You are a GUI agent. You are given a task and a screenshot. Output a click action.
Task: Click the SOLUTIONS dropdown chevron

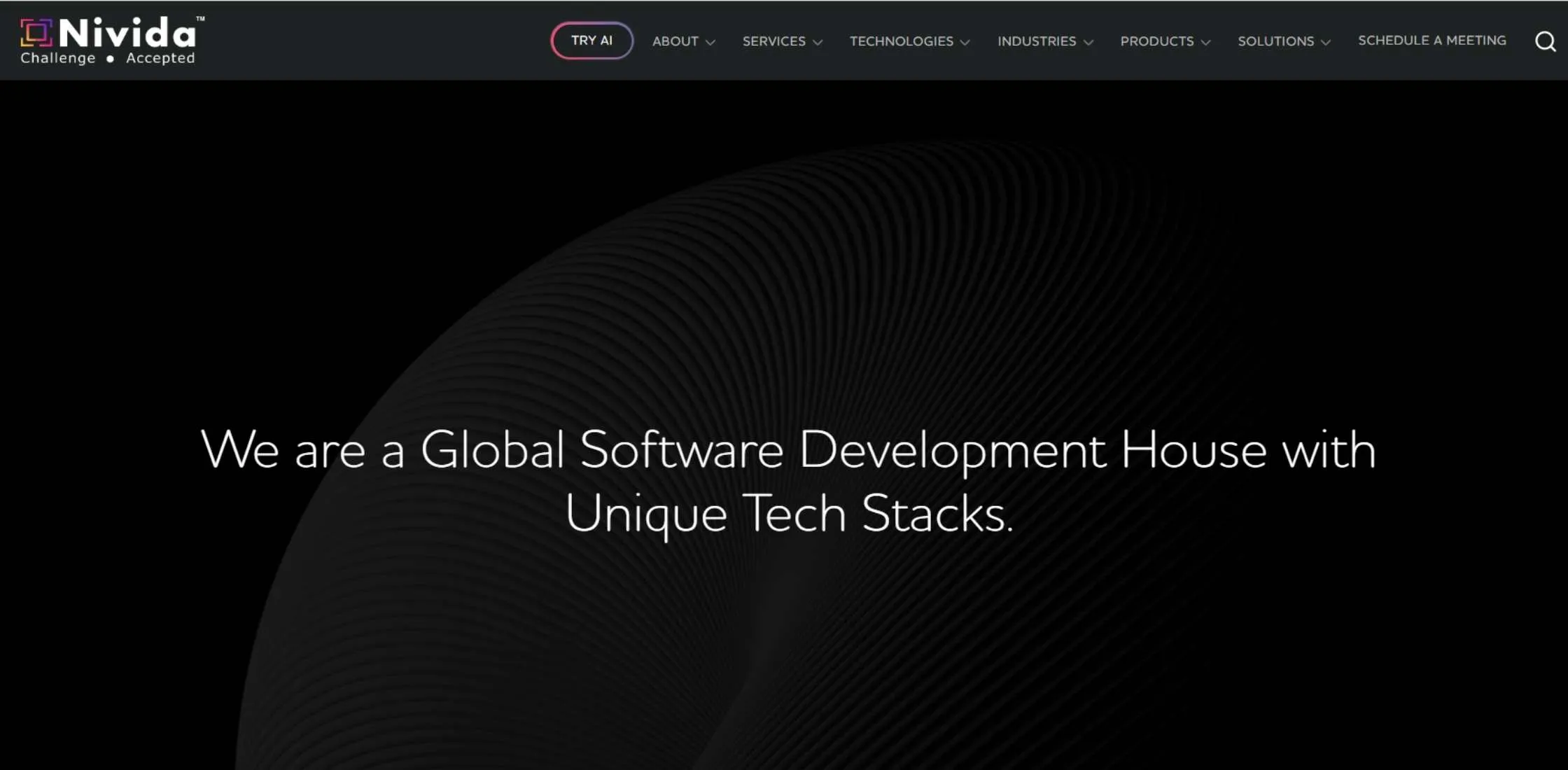pos(1326,42)
